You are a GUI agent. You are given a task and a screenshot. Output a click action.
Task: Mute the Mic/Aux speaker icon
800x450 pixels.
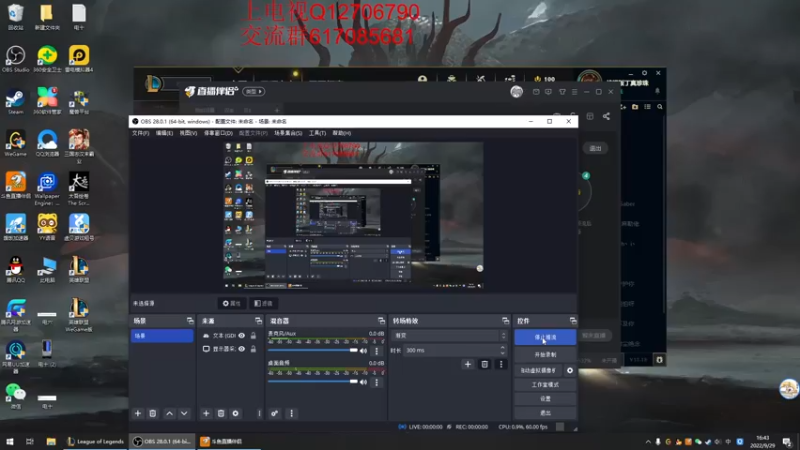pos(363,351)
